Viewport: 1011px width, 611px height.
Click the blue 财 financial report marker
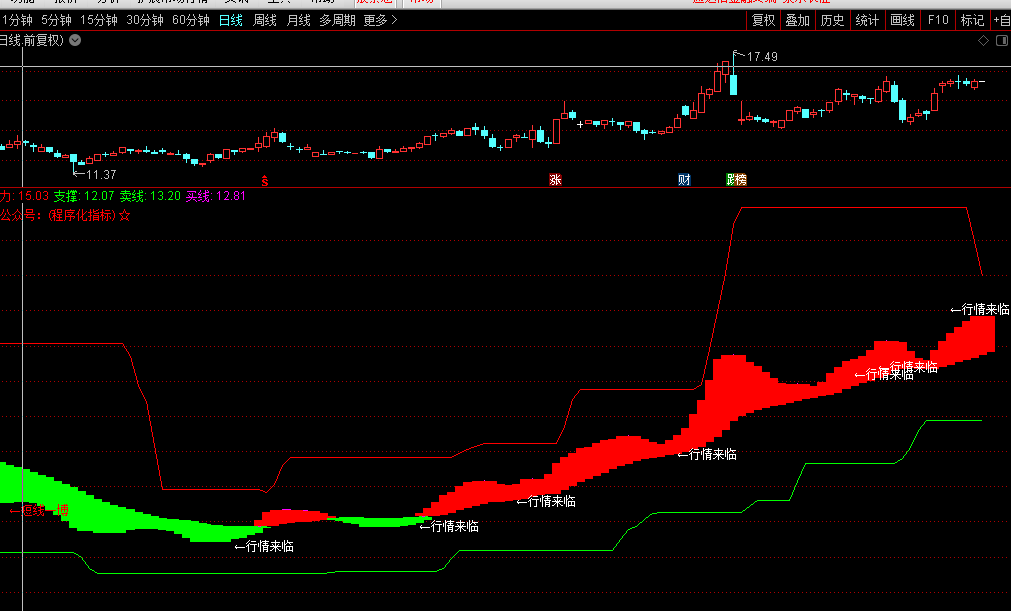click(684, 180)
